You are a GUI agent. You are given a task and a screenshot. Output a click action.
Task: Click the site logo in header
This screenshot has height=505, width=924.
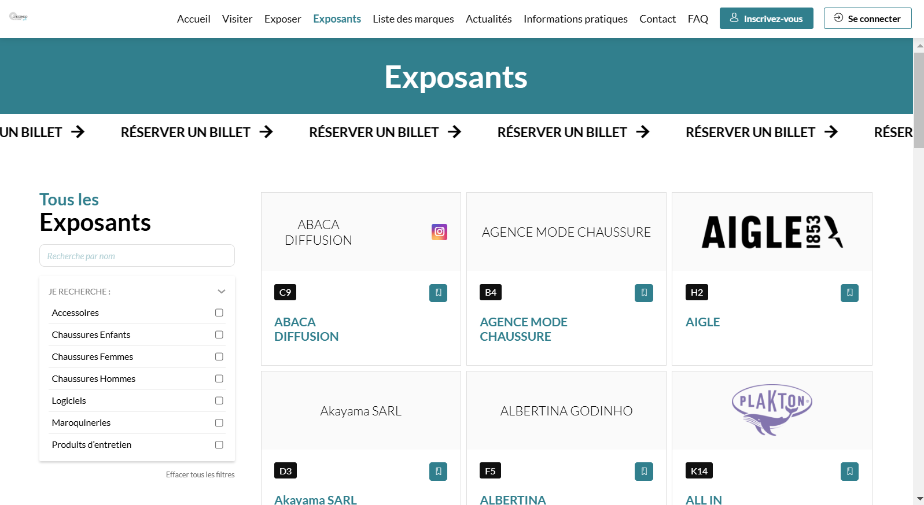[18, 16]
